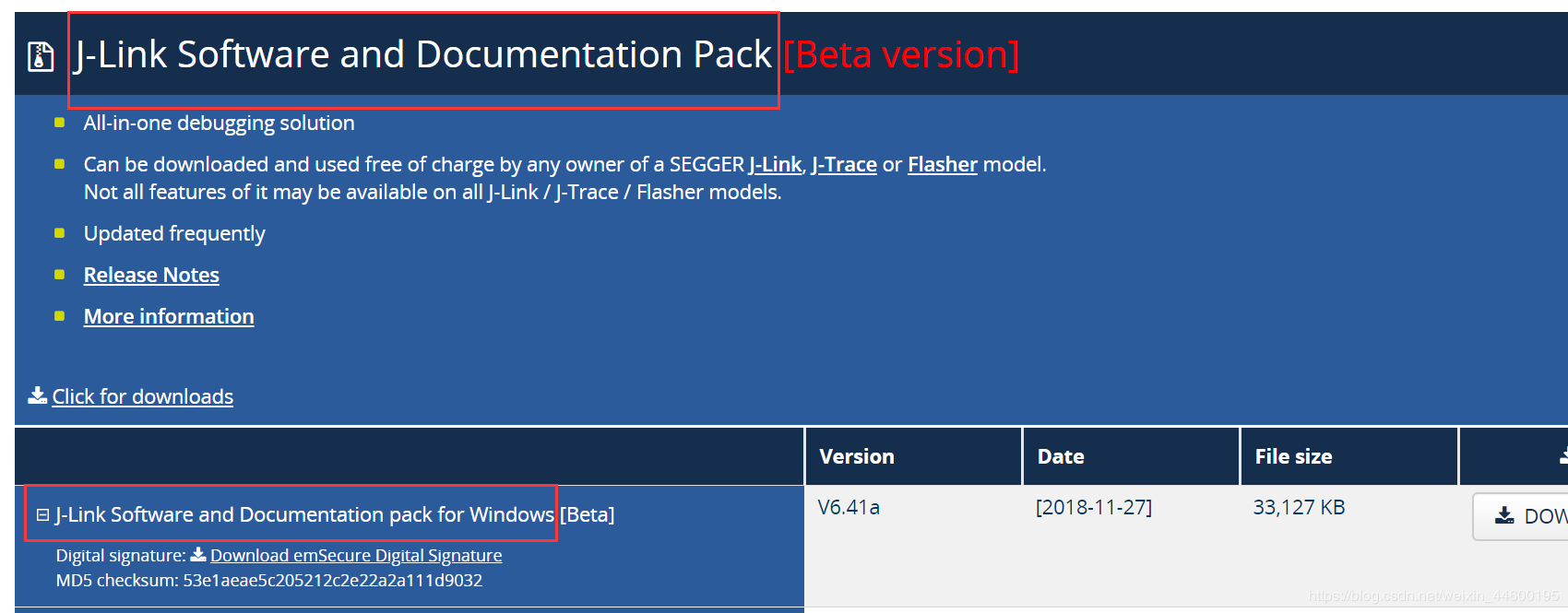Follow the Flasher hyperlink
Viewport: 1568px width, 613px height.
[x=942, y=163]
